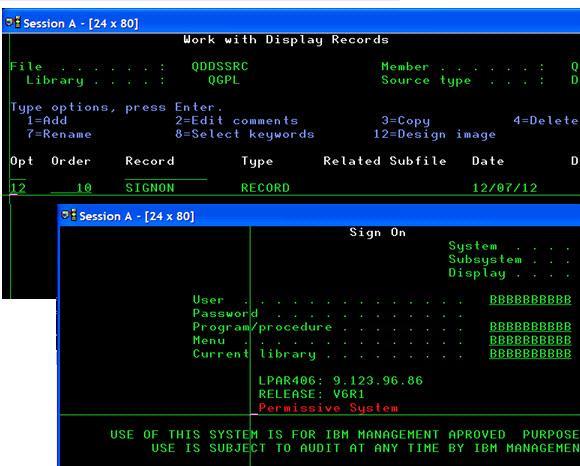Click the User input field in Sign On
This screenshot has height=466, width=580.
[x=530, y=300]
